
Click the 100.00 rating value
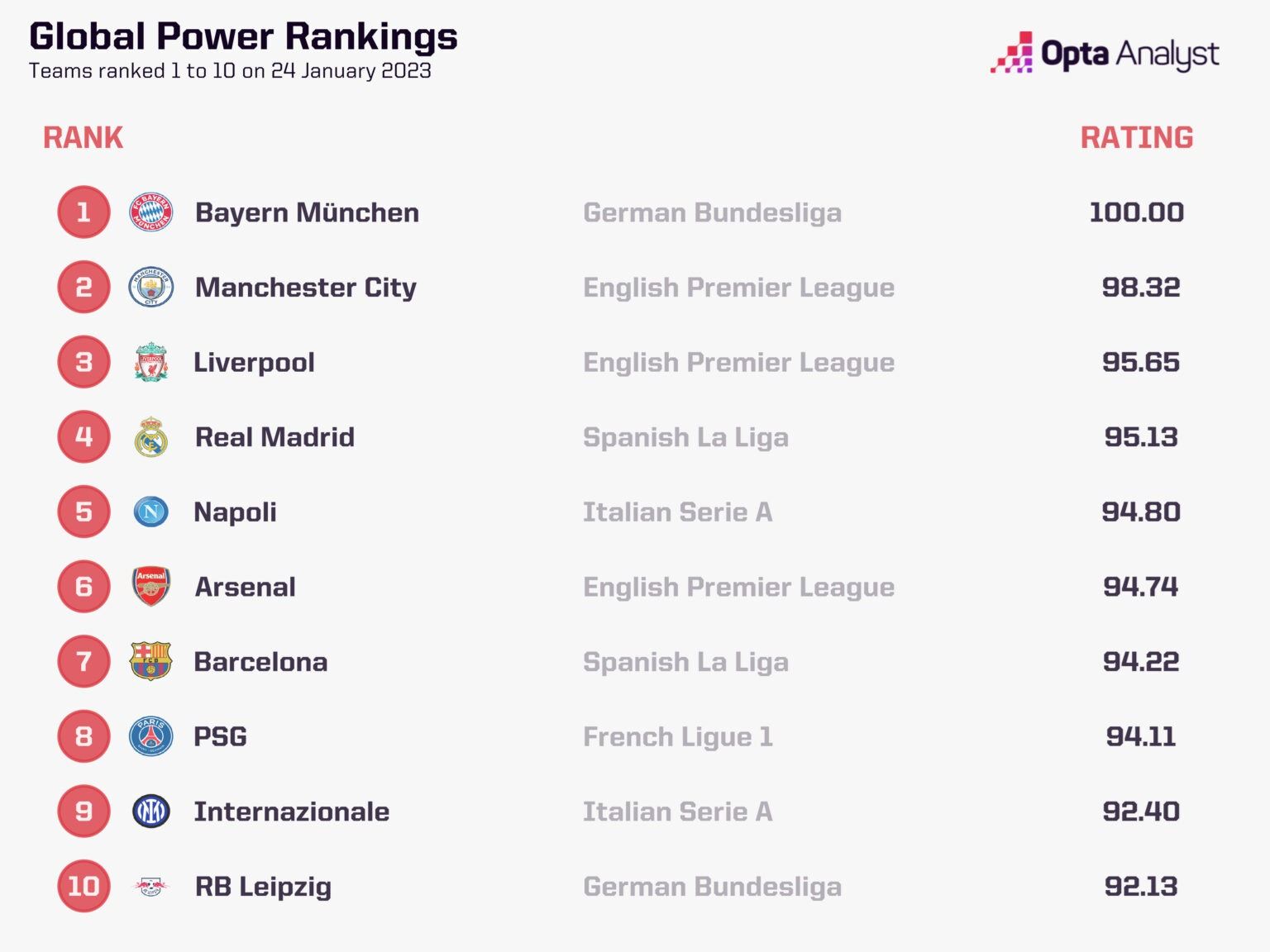coord(1137,212)
